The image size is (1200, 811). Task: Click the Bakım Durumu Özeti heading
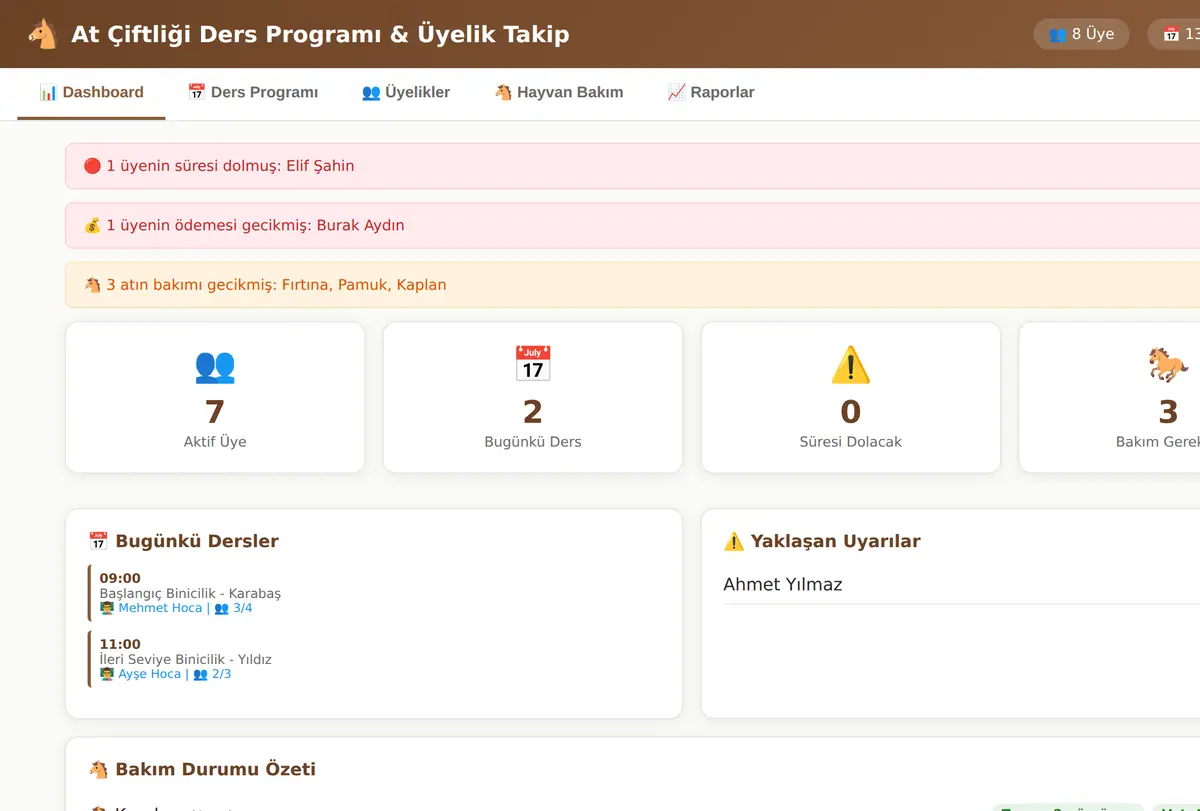point(202,769)
